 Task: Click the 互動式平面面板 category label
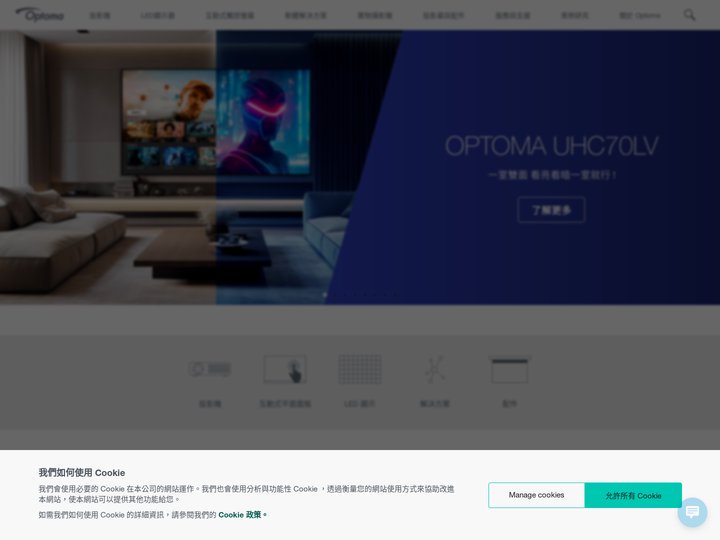(285, 404)
